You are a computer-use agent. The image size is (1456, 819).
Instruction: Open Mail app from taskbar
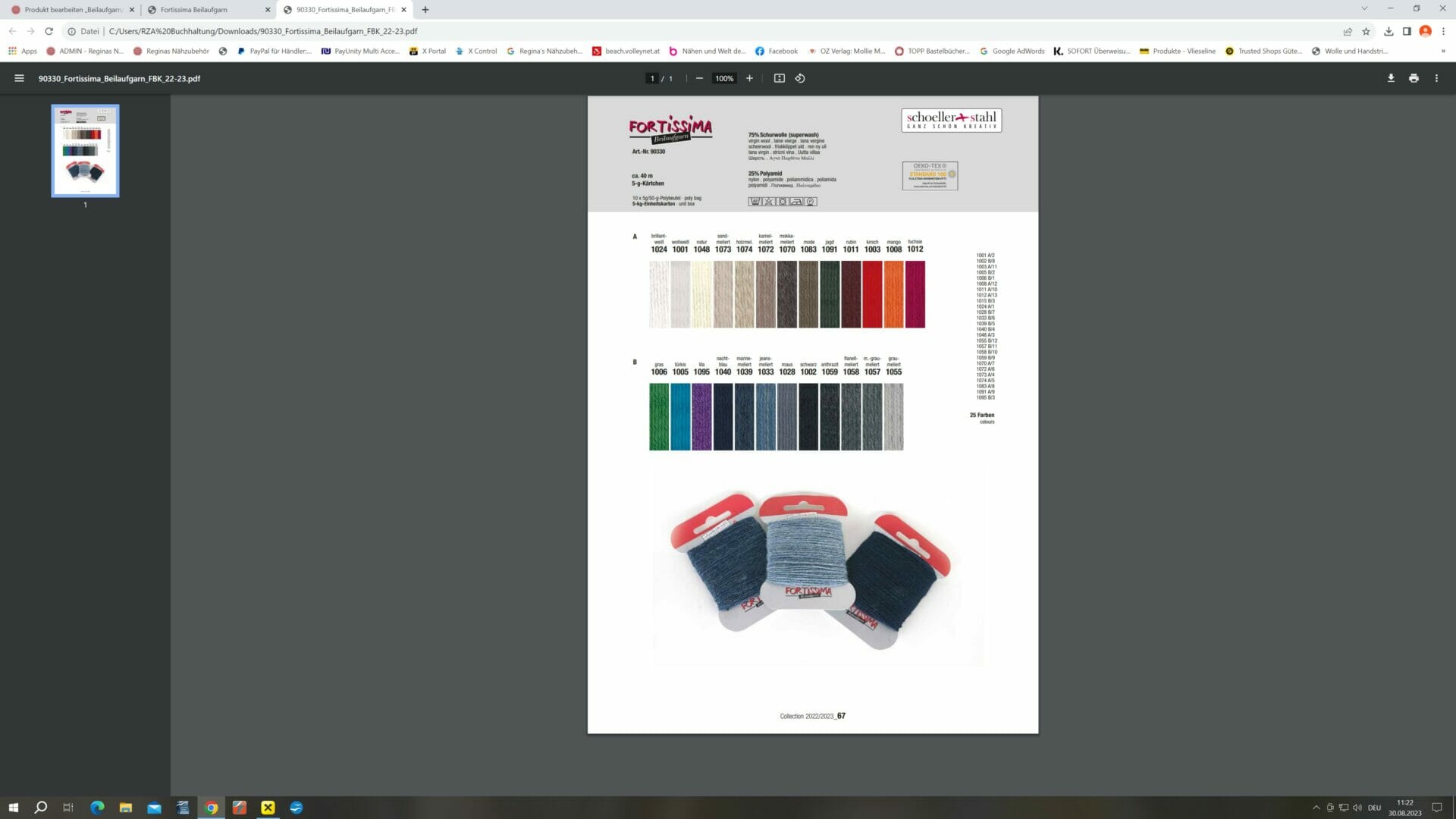coord(154,808)
